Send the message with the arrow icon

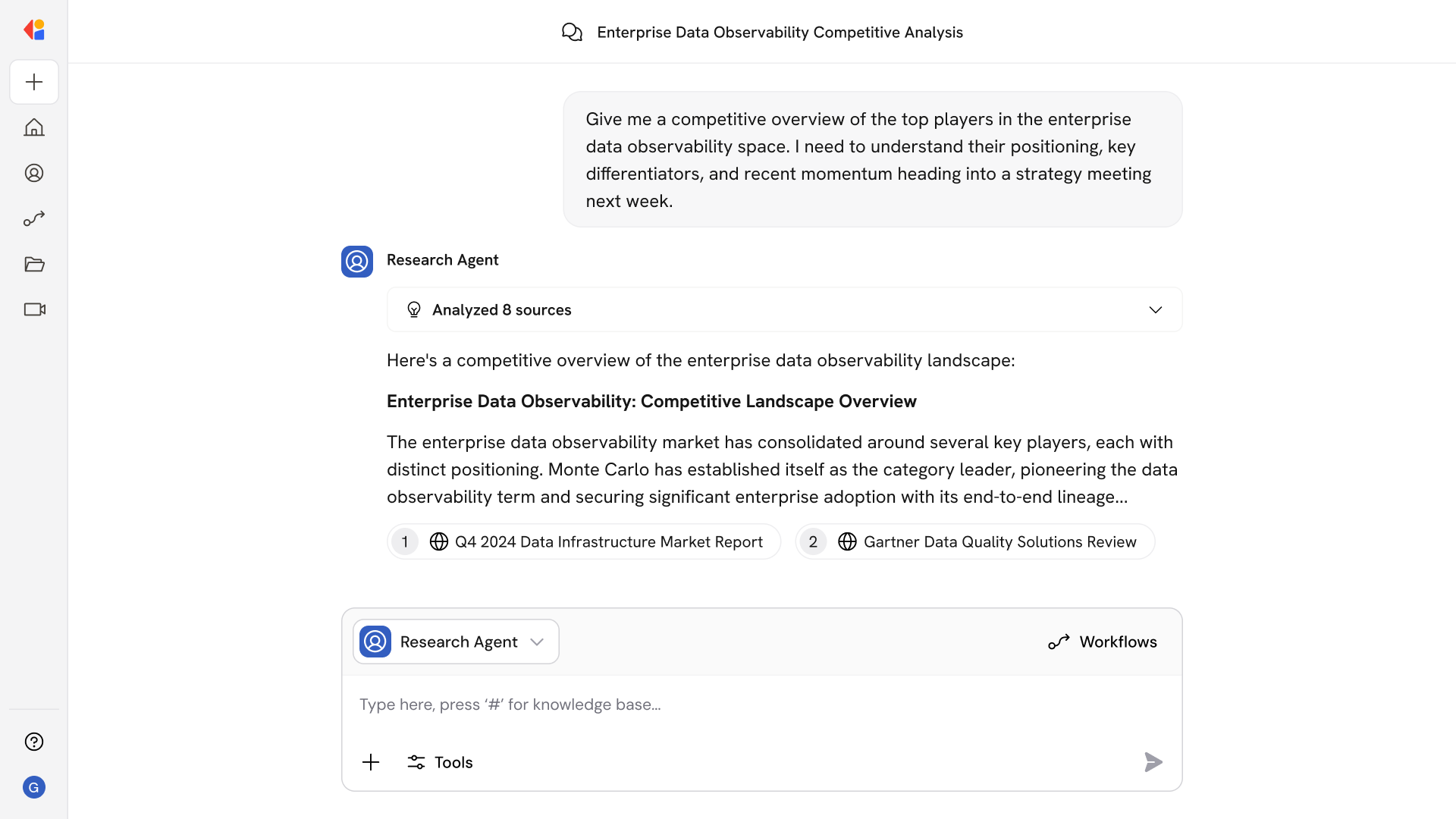click(1153, 762)
